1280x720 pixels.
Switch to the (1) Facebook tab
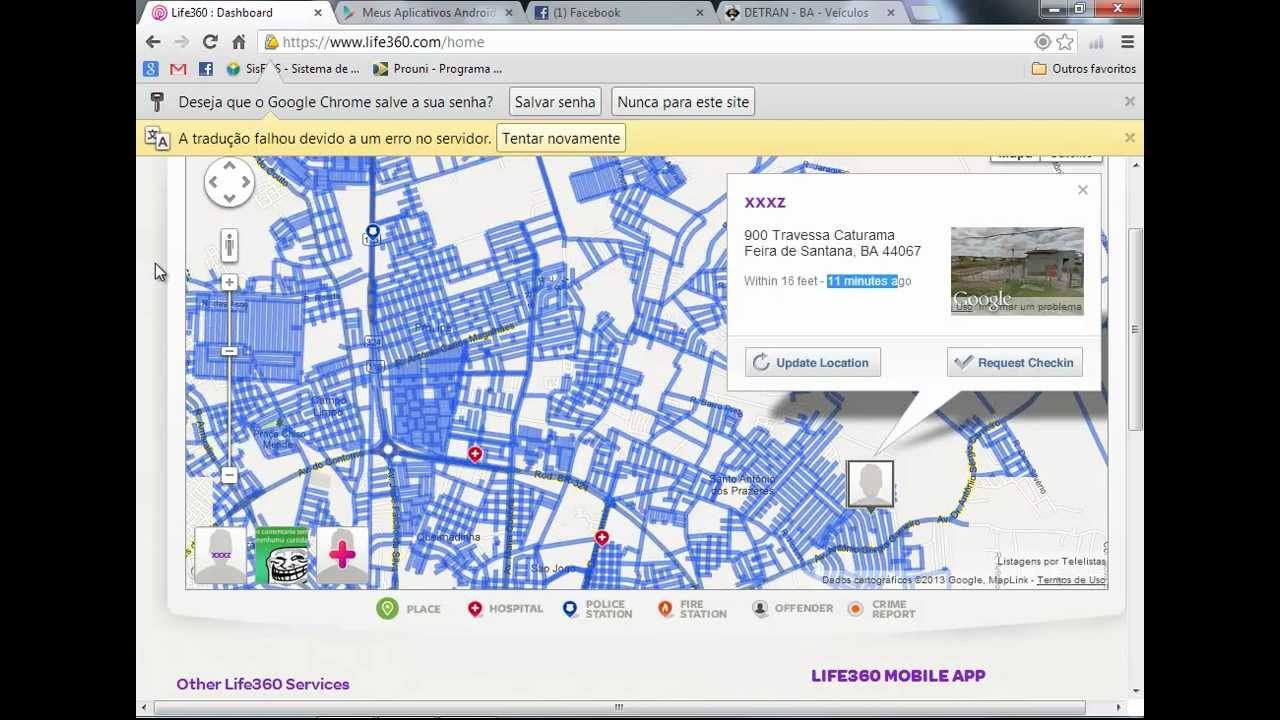point(620,13)
